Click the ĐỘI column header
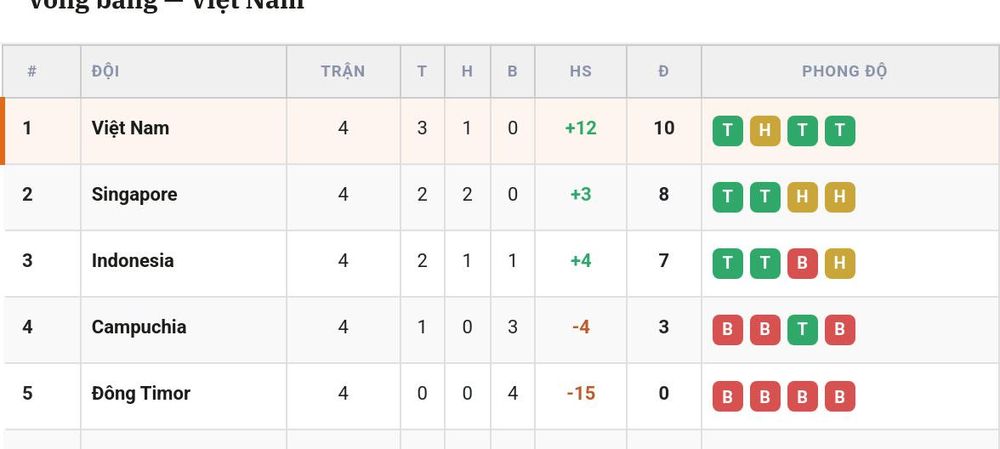Image resolution: width=1000 pixels, height=449 pixels. point(105,71)
